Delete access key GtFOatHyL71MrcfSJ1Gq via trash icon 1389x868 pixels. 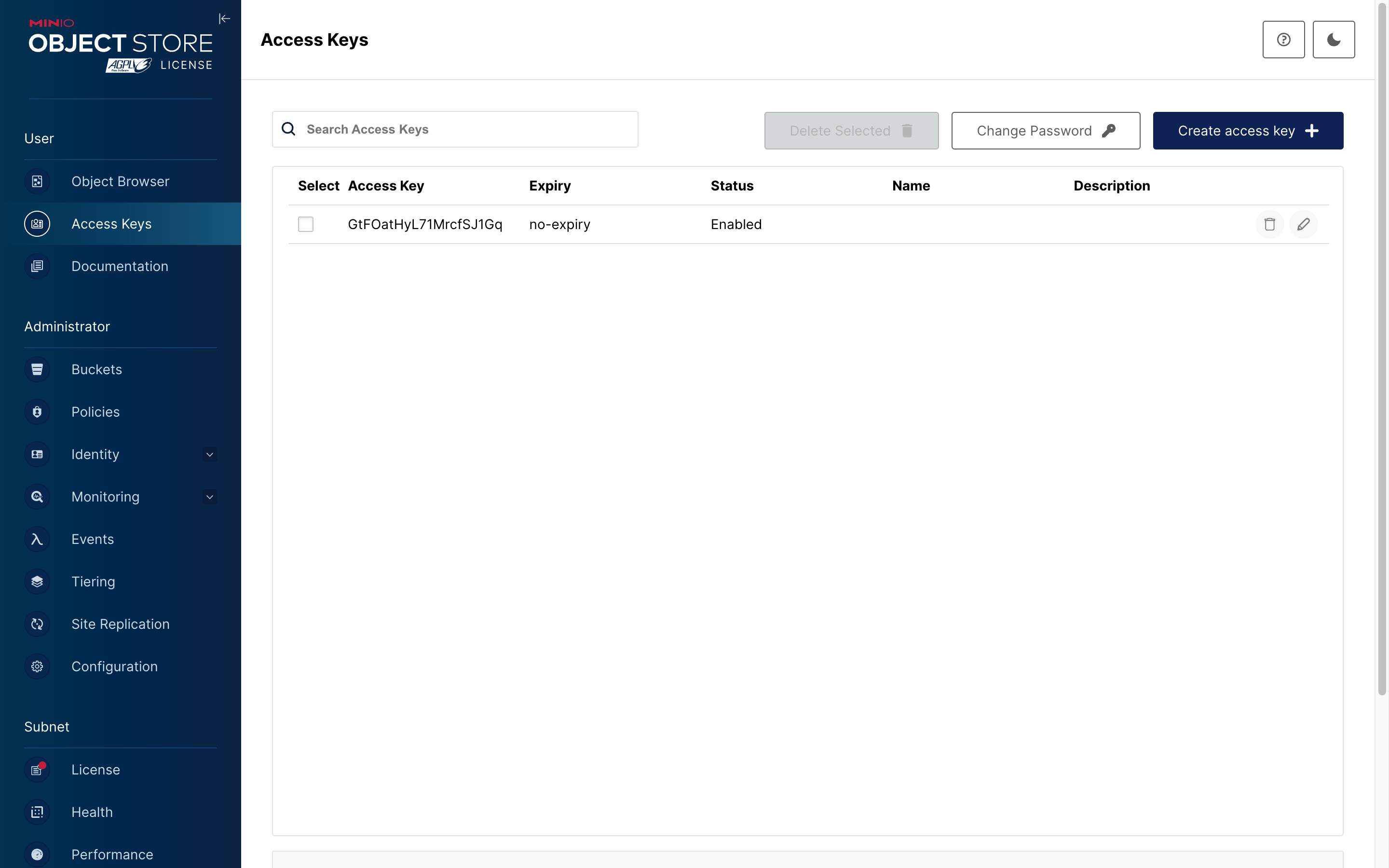pos(1269,224)
